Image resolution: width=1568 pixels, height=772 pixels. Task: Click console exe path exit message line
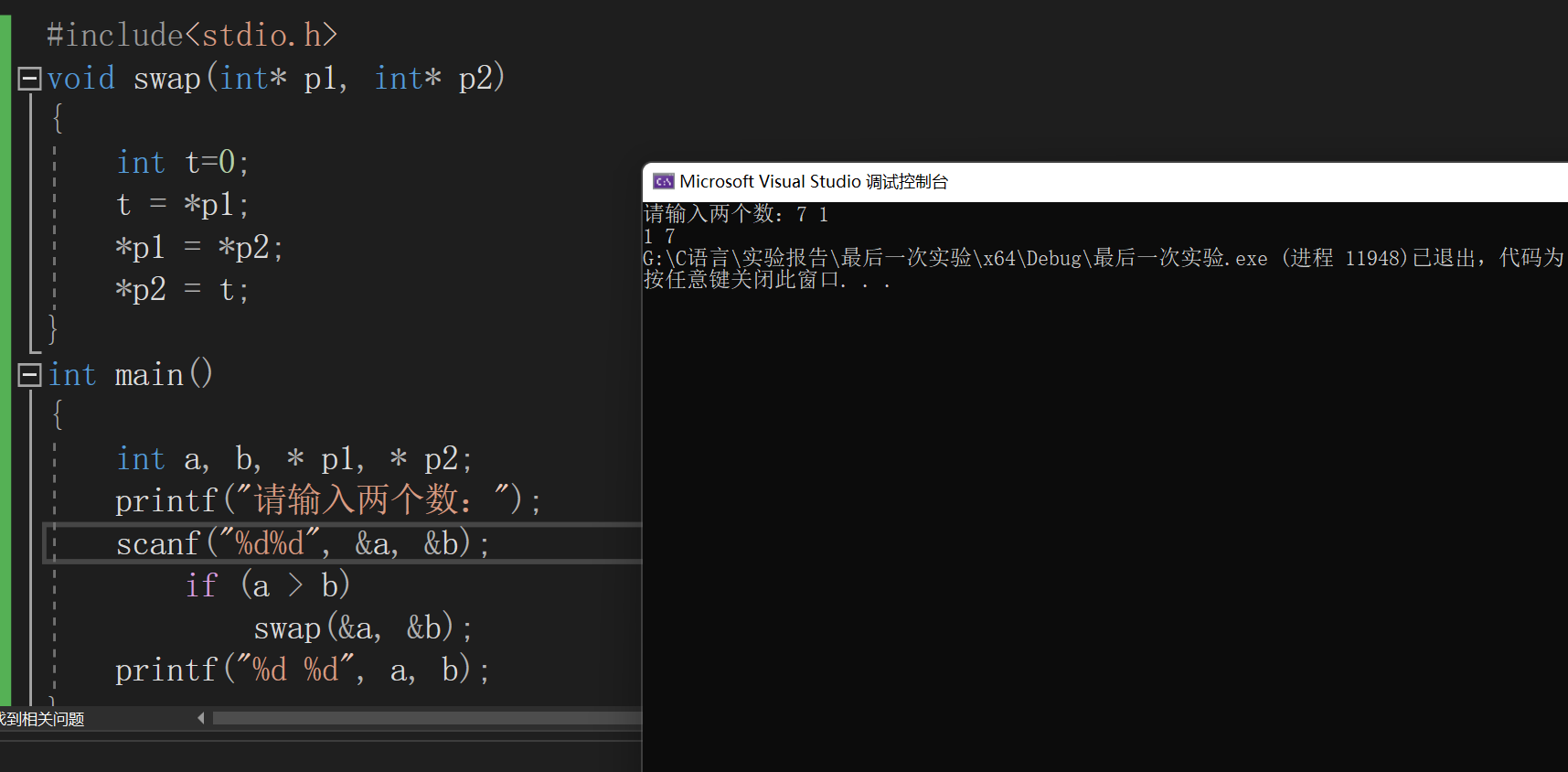point(1104,258)
